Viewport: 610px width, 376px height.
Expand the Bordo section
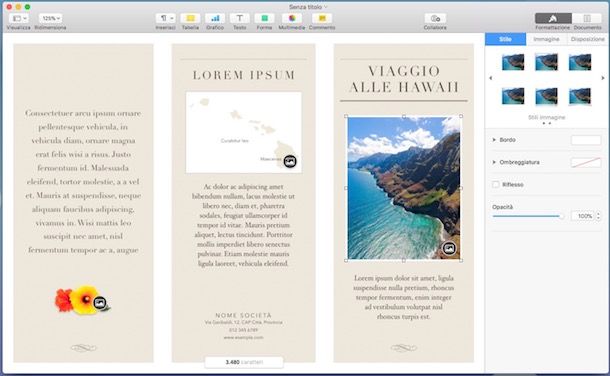(494, 140)
